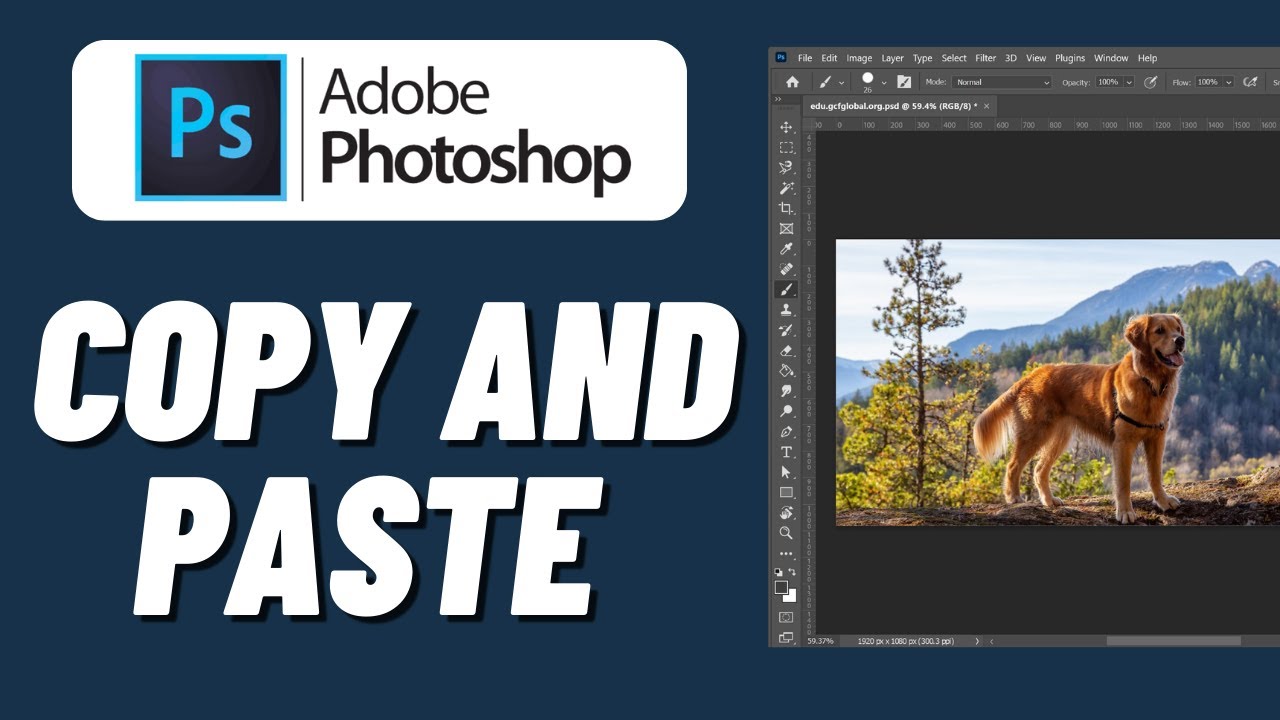Image resolution: width=1280 pixels, height=720 pixels.
Task: Open the brush preset picker arrow
Action: click(x=884, y=82)
